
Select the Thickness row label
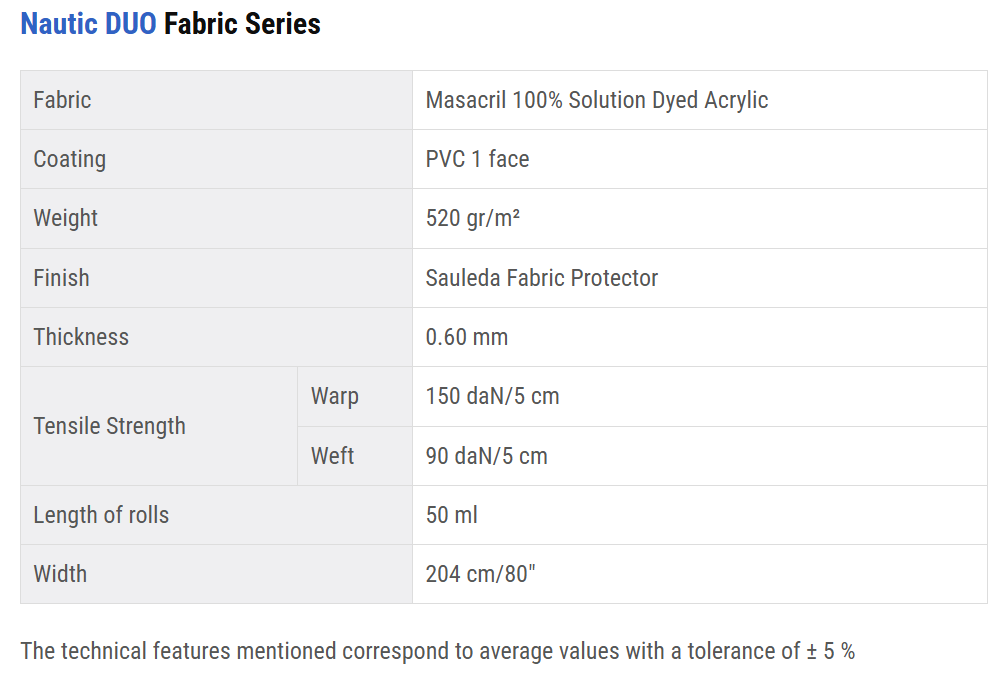81,337
